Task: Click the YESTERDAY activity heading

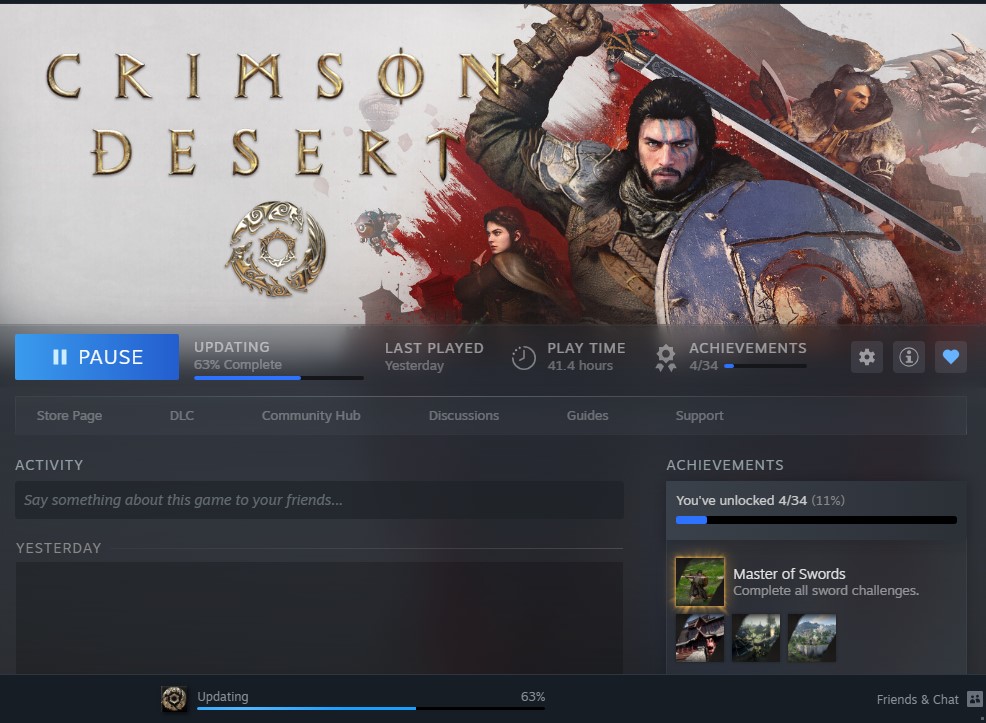Action: [x=58, y=548]
